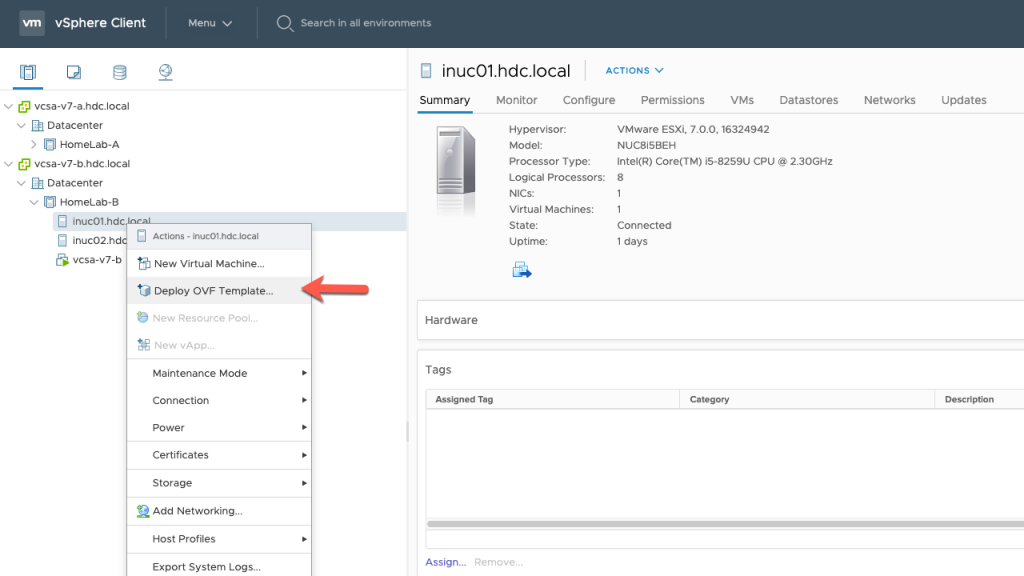This screenshot has width=1024, height=576.
Task: Click the Datacenter icon under vcsa-v7-b
Action: click(x=37, y=183)
